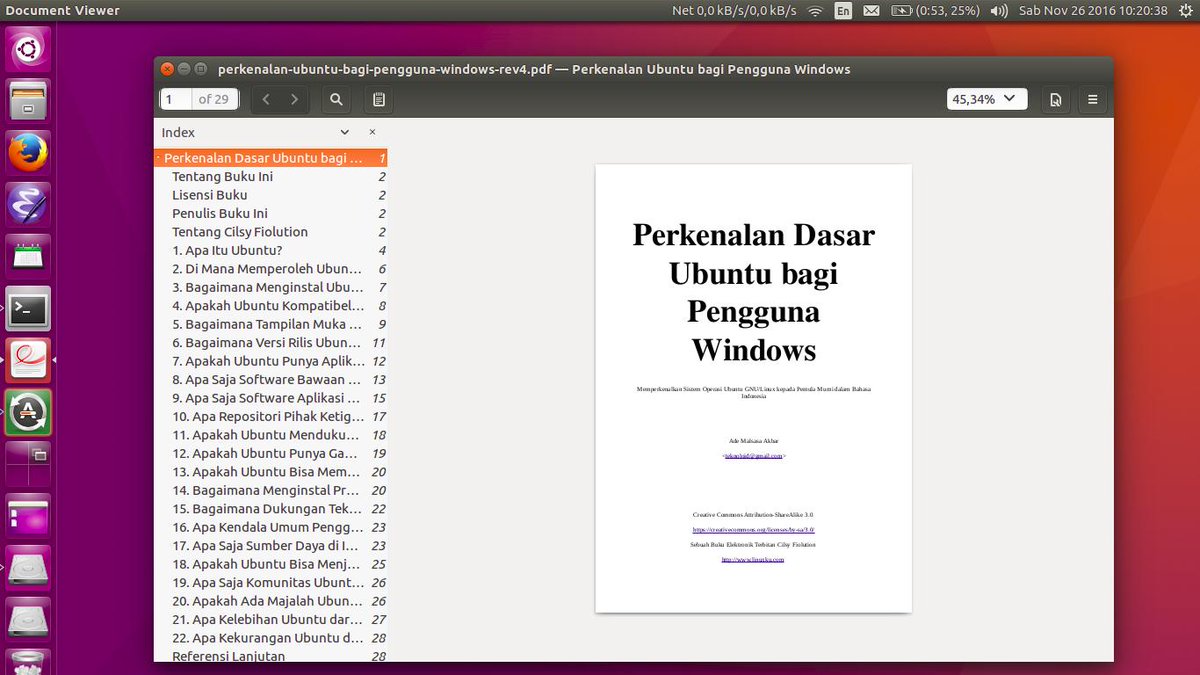Select '6. Bagaimana Versi Rilis Ubun…' entry

click(271, 343)
